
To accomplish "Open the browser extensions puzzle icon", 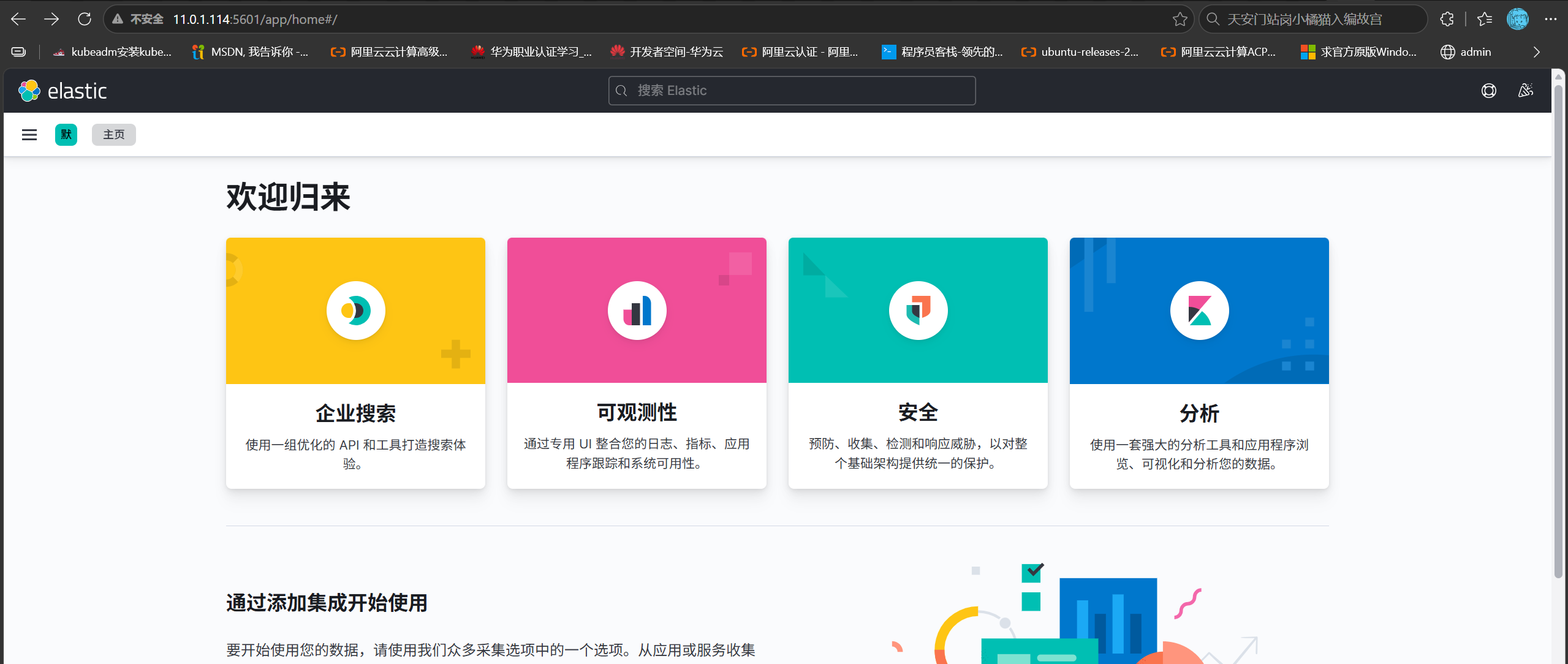I will point(1447,19).
